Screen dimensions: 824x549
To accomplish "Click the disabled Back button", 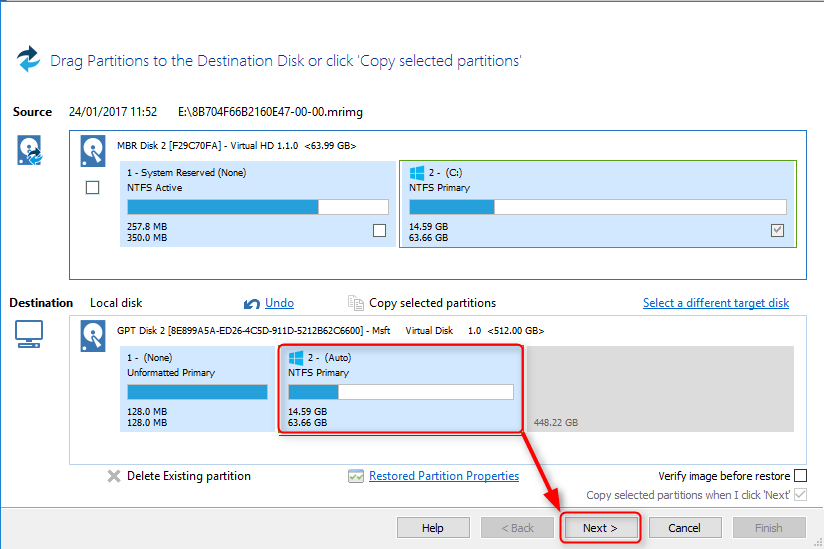I will coord(517,527).
